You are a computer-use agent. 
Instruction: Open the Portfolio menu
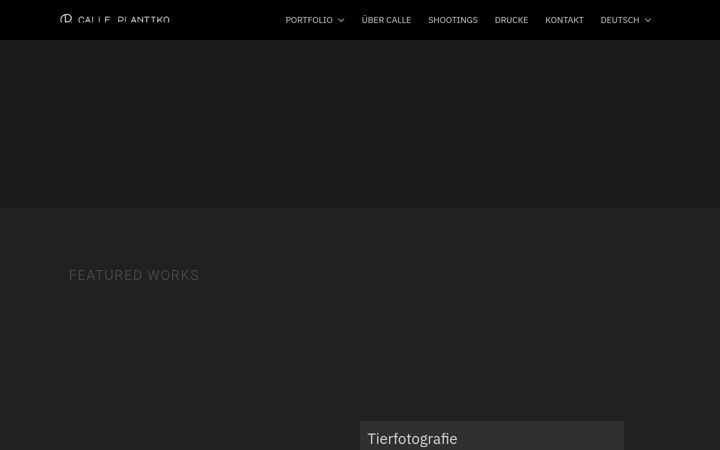point(309,20)
